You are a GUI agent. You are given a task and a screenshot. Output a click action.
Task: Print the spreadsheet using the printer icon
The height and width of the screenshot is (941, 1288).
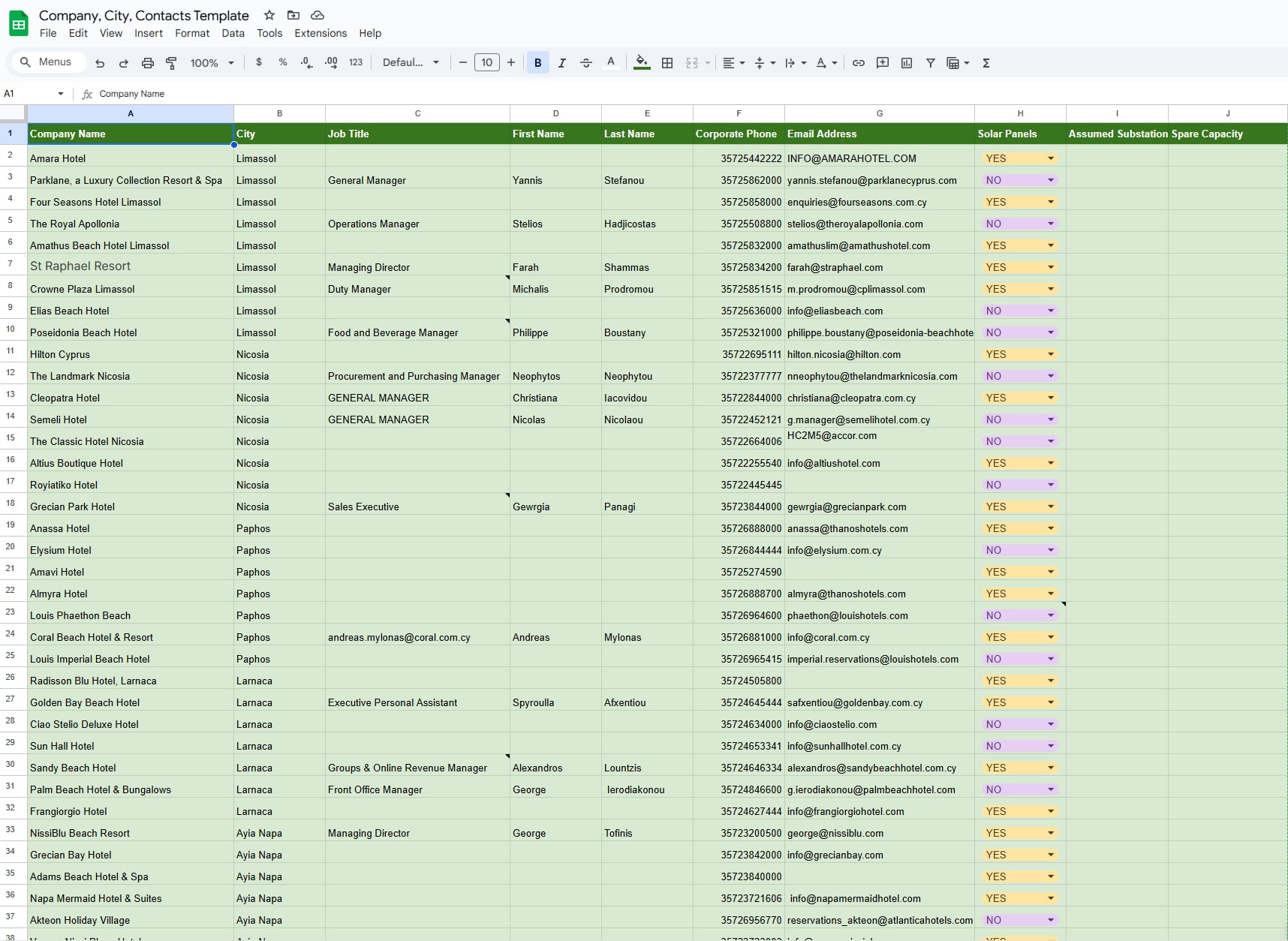[148, 63]
